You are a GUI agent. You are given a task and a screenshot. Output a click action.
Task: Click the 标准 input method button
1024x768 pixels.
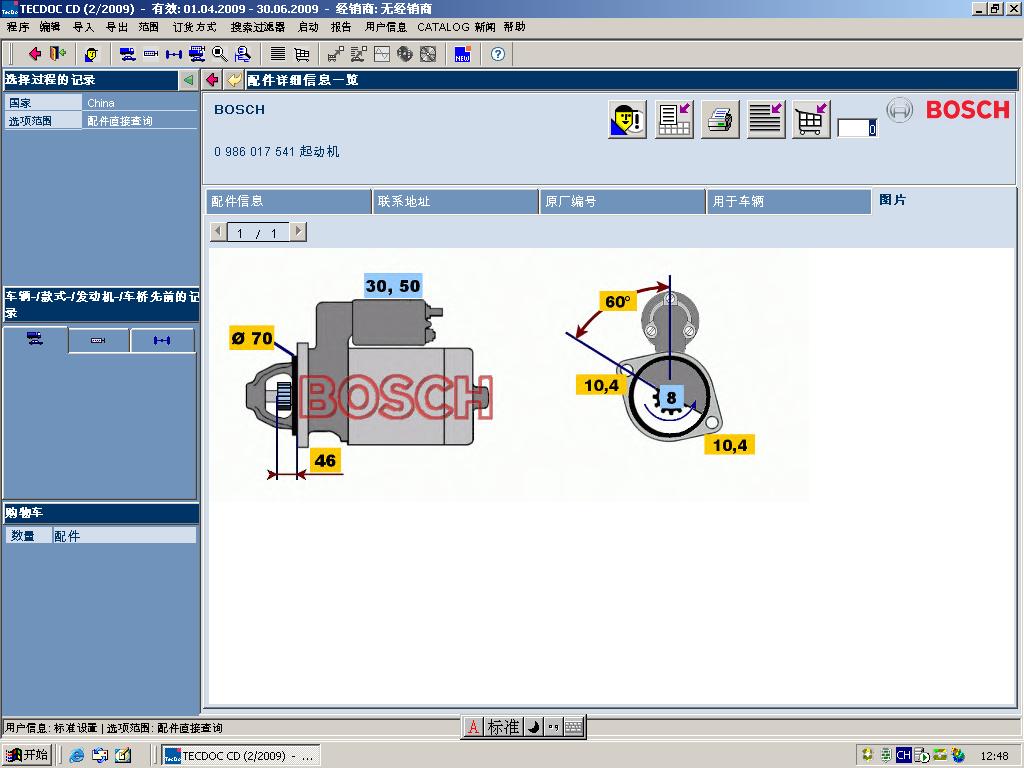502,727
